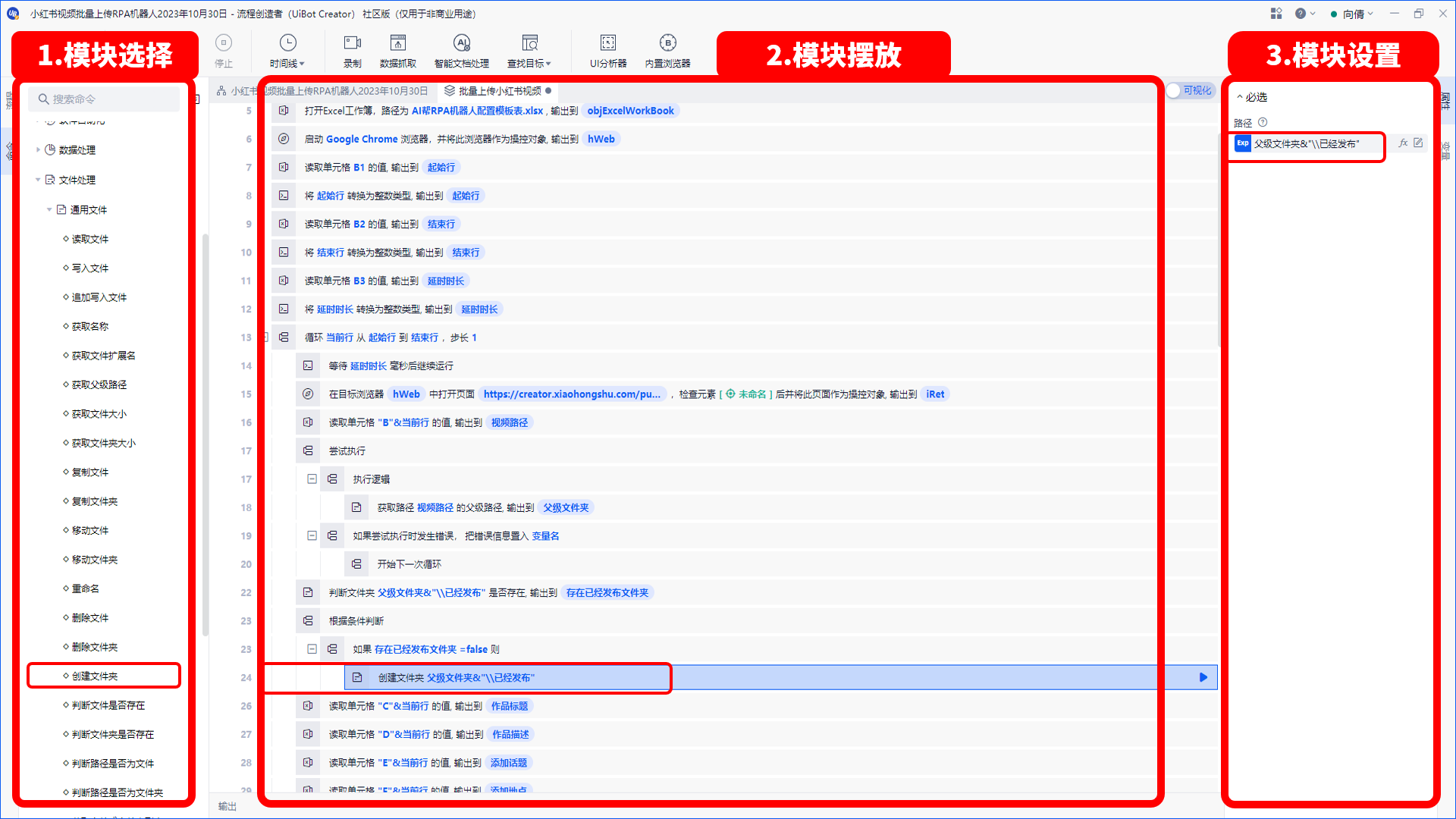The height and width of the screenshot is (819, 1456).
Task: Switch to the 小红书视频批量上传RPA机器人 flow tab
Action: point(322,91)
